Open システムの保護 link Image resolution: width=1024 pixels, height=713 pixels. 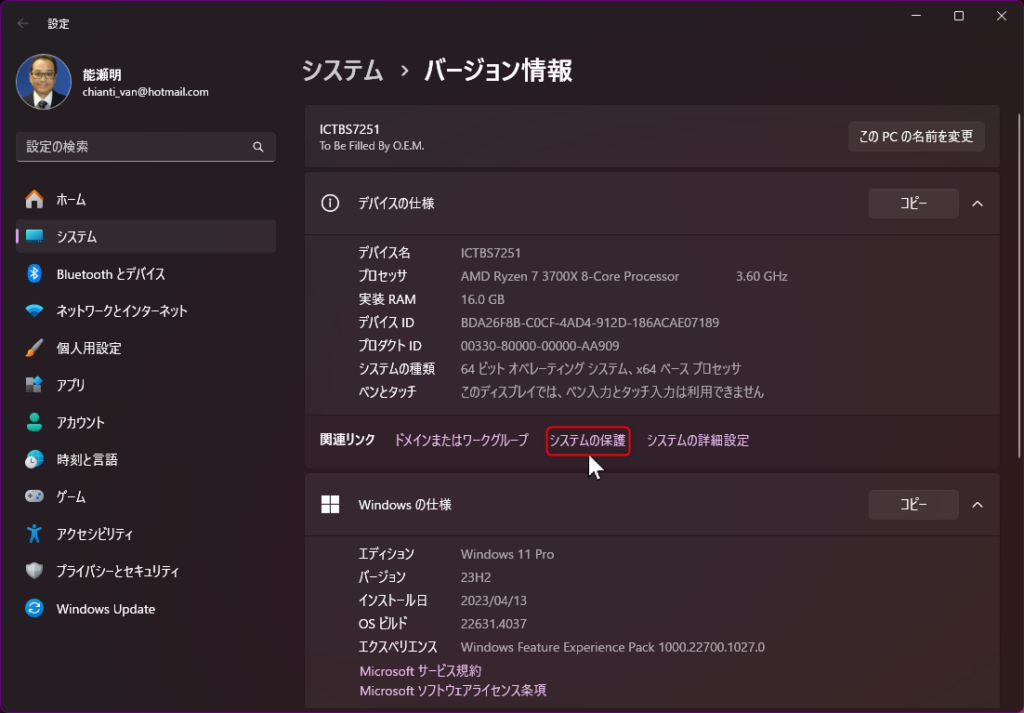588,441
